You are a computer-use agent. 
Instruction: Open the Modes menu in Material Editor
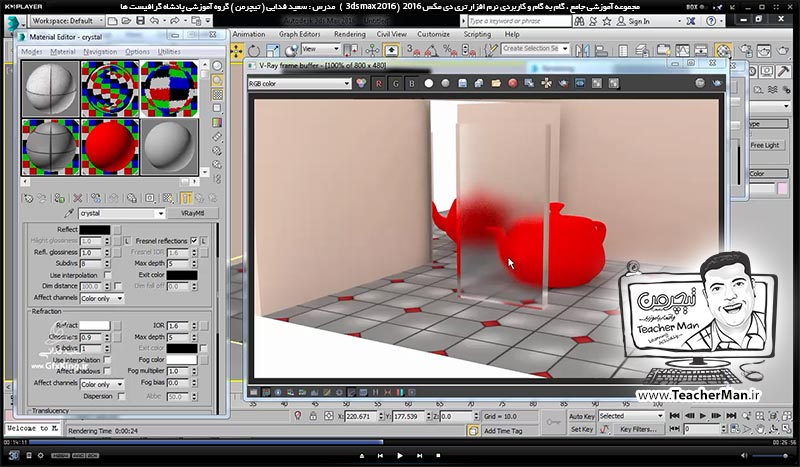pyautogui.click(x=32, y=52)
